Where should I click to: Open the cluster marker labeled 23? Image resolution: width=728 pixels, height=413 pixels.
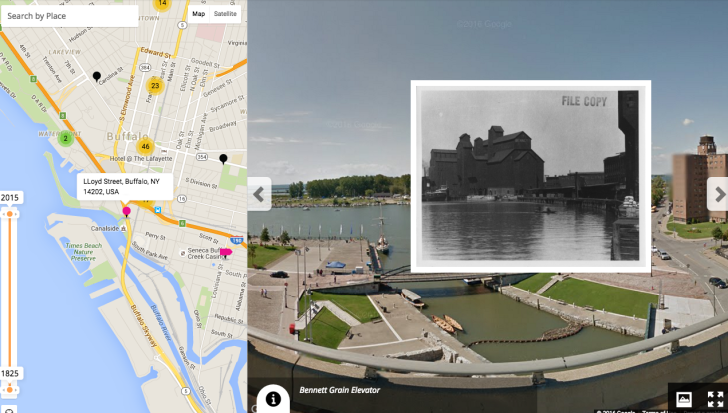click(154, 86)
